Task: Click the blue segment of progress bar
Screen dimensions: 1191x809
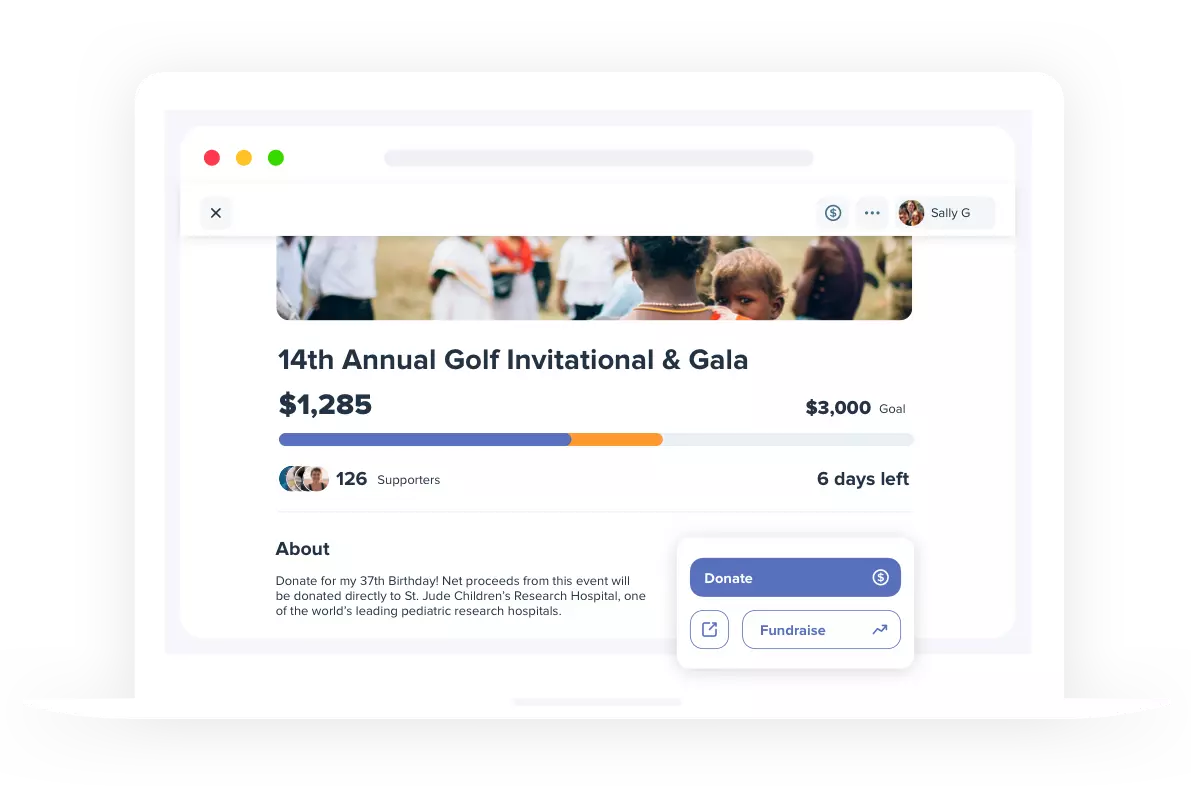Action: pos(425,439)
